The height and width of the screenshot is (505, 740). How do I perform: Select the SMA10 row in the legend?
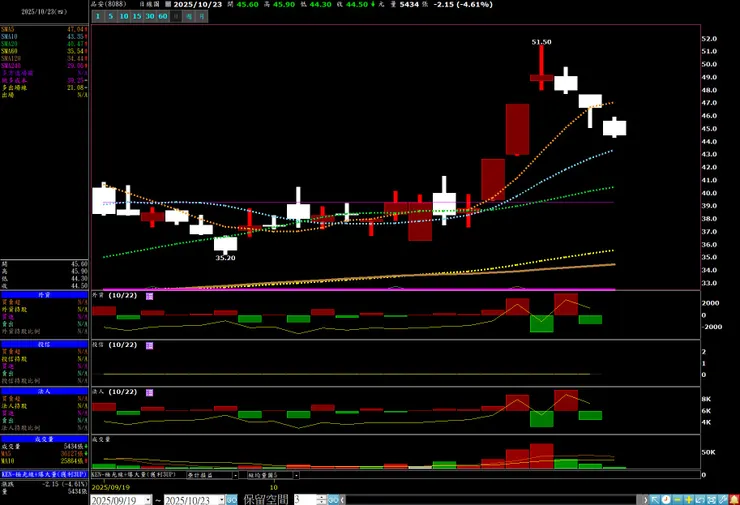44,36
